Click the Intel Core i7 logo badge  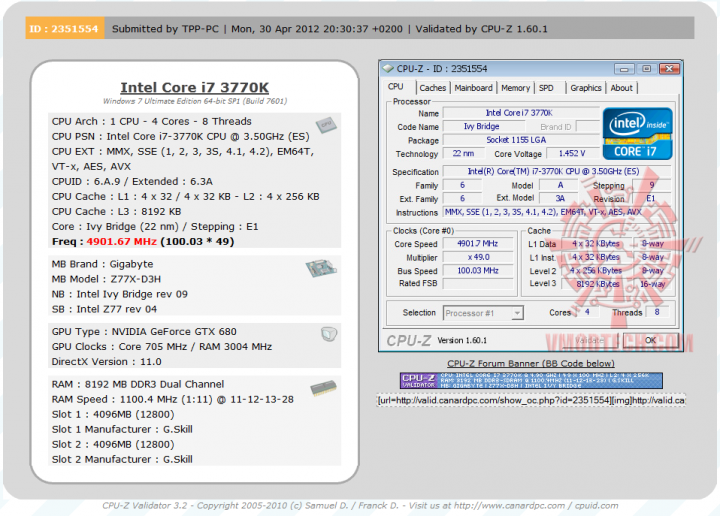(x=638, y=134)
